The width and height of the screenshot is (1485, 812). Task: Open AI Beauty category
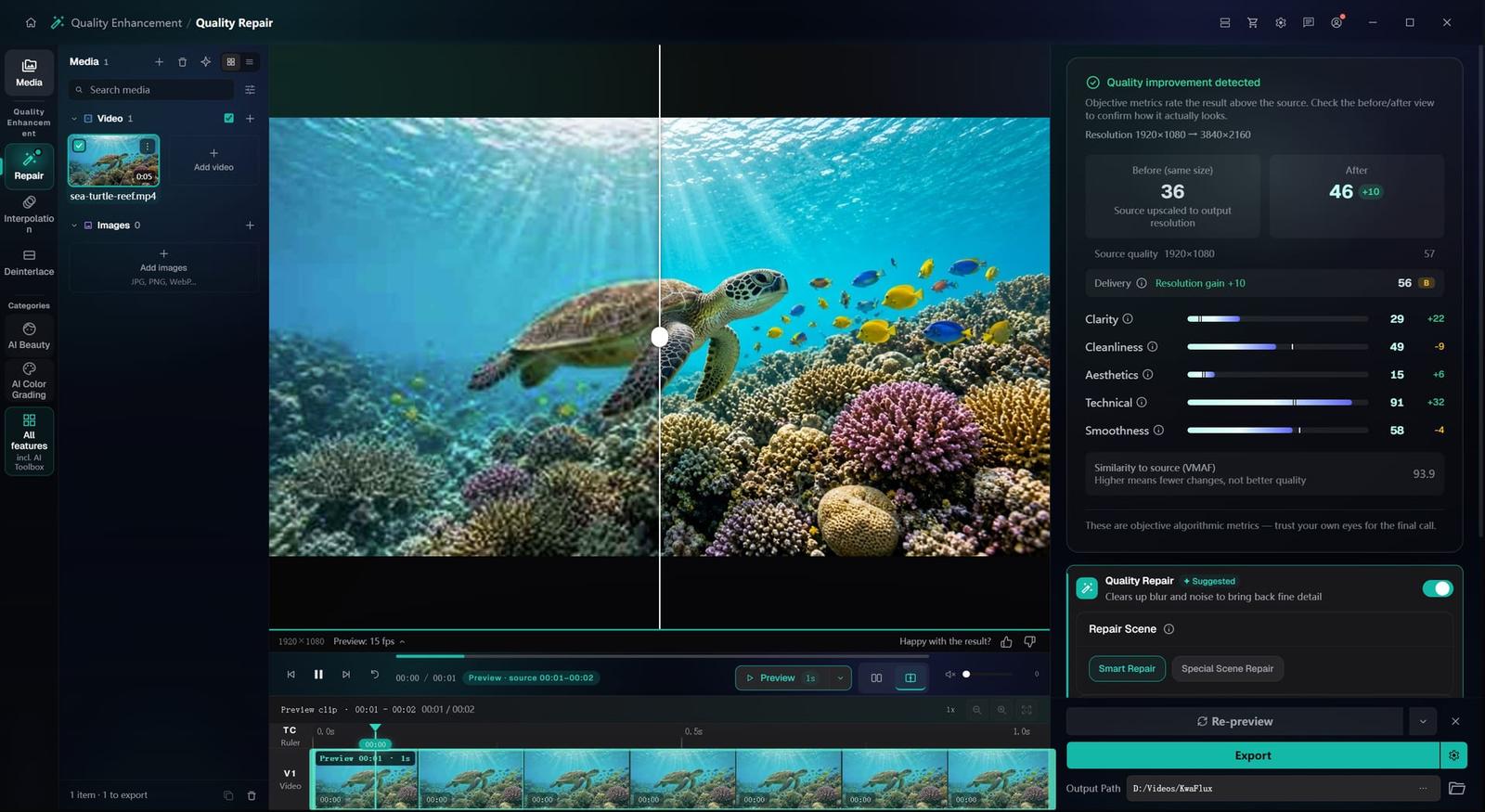29,336
